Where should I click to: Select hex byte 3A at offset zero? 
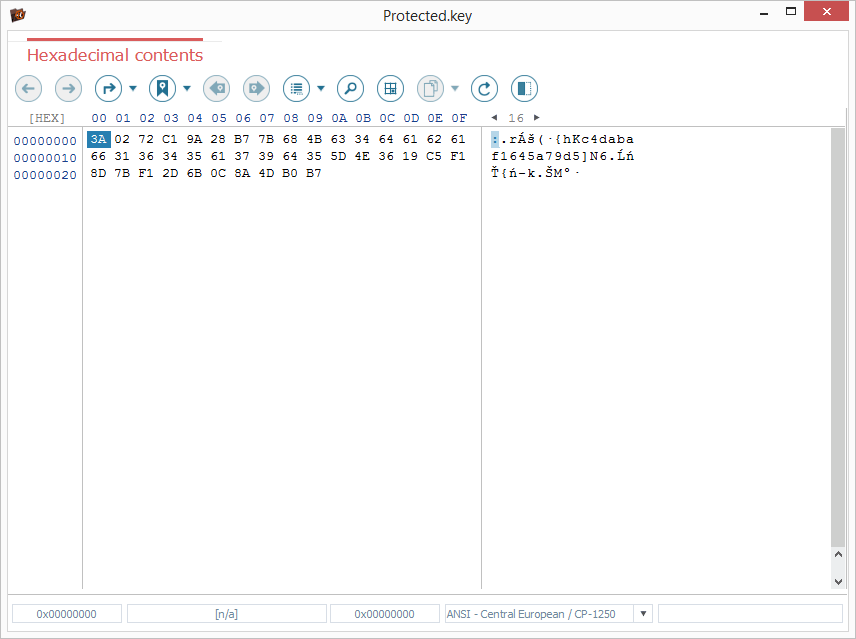(x=98, y=139)
